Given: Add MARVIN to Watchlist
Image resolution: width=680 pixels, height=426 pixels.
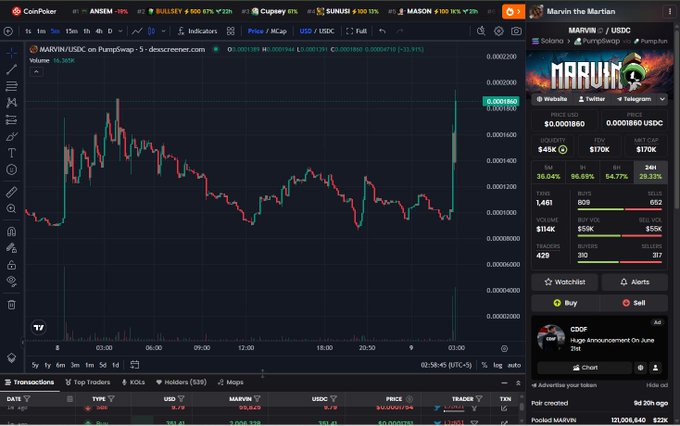Looking at the screenshot, I should coord(565,282).
